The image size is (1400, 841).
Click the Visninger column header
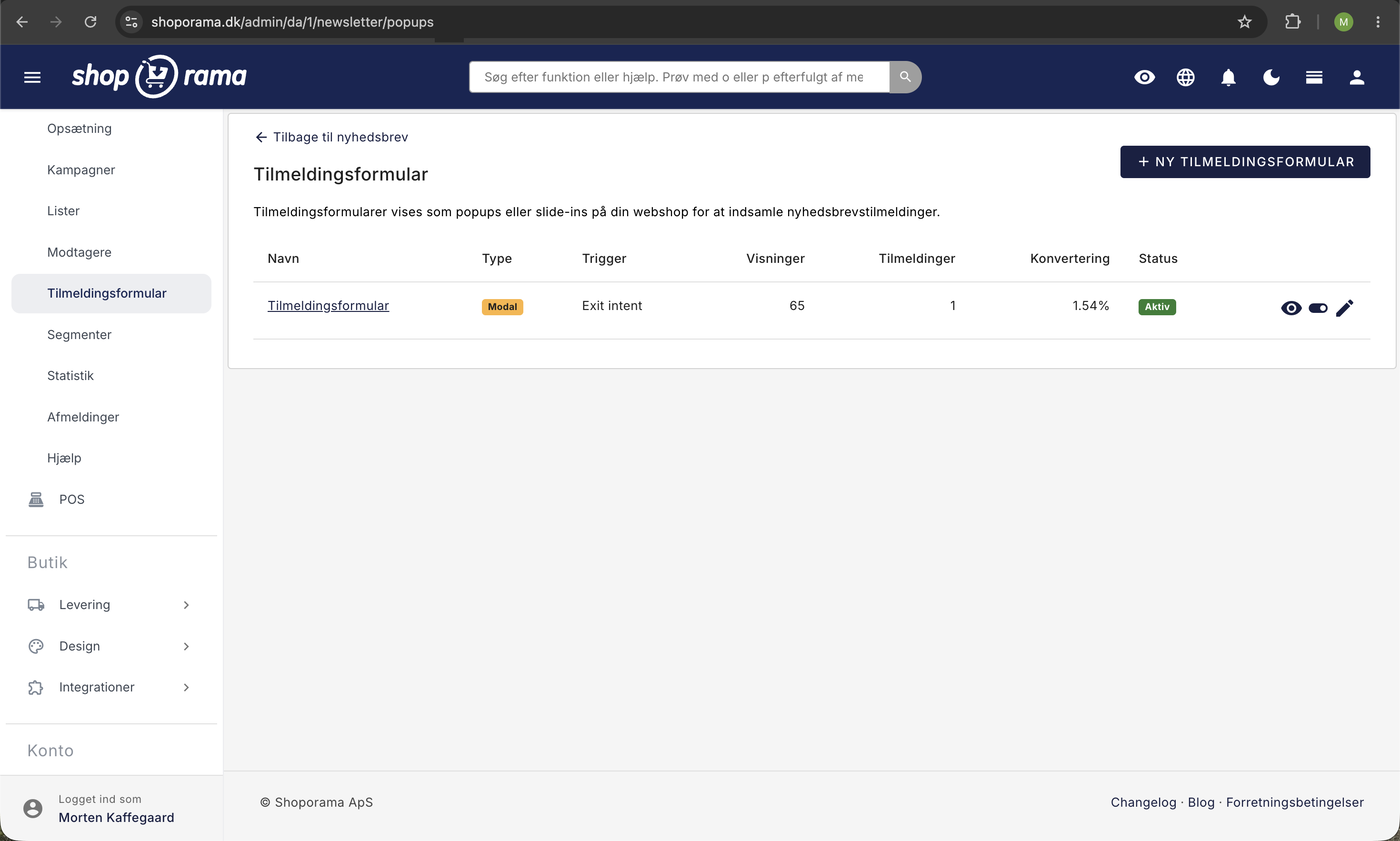pos(775,258)
